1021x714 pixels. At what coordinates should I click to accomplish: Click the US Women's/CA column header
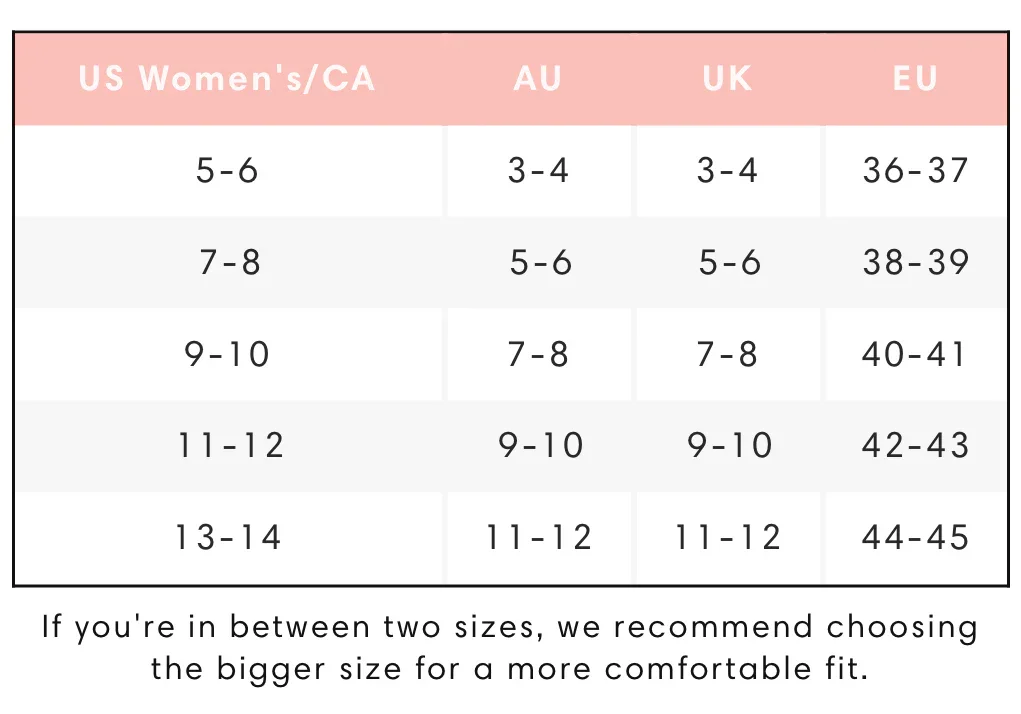227,78
